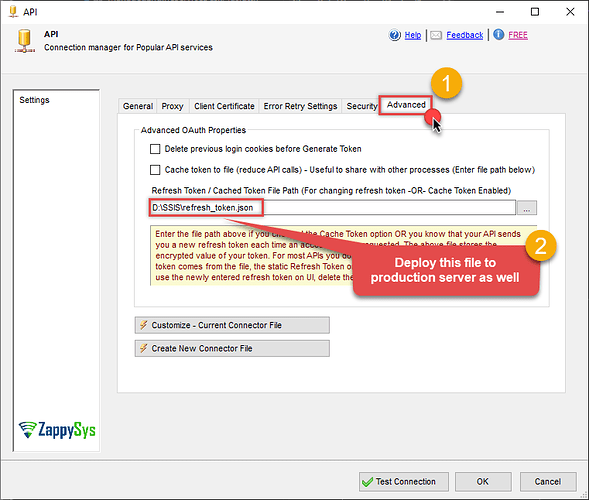Open Error Retry Settings tab

click(x=301, y=106)
